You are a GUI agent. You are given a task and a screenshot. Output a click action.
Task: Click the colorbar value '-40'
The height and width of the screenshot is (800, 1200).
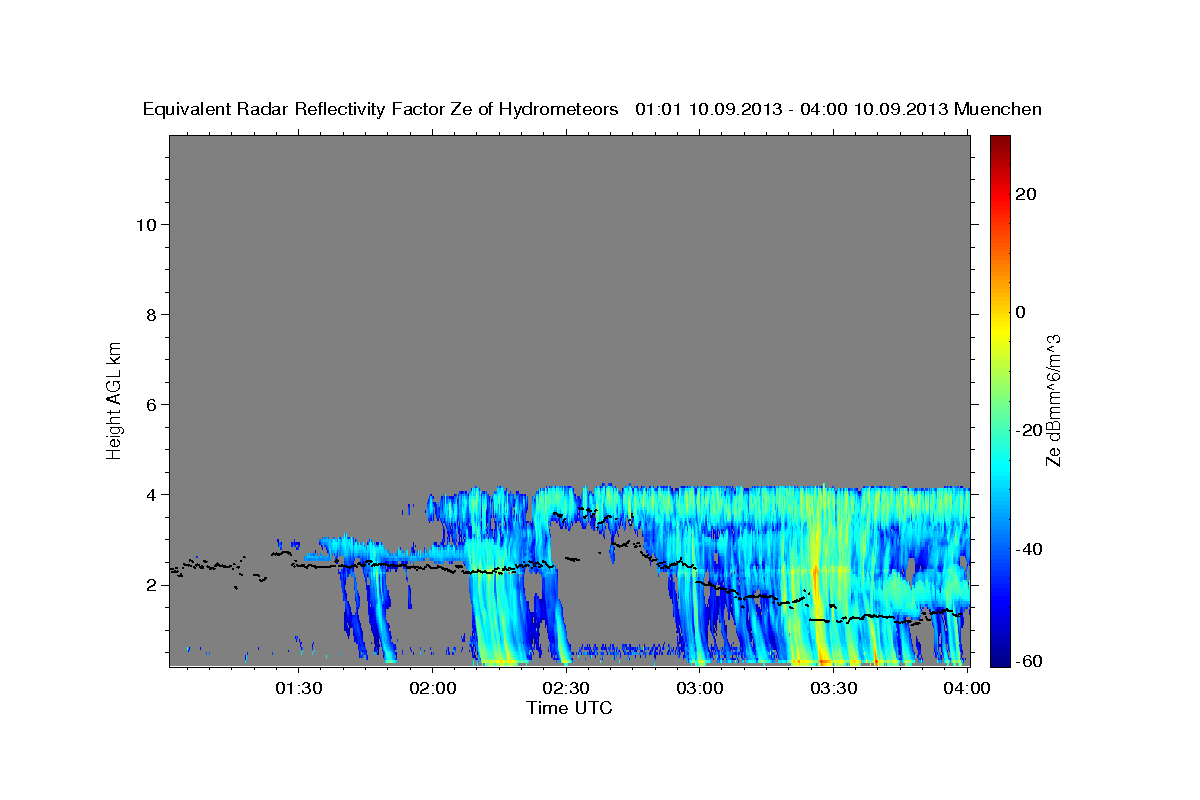(1029, 548)
